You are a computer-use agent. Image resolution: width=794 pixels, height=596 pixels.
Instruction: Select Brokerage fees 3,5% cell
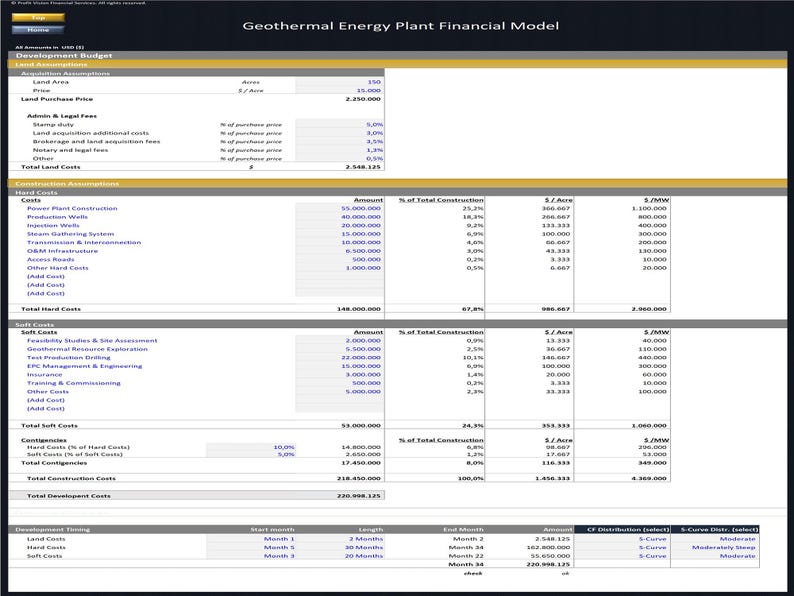click(x=339, y=141)
